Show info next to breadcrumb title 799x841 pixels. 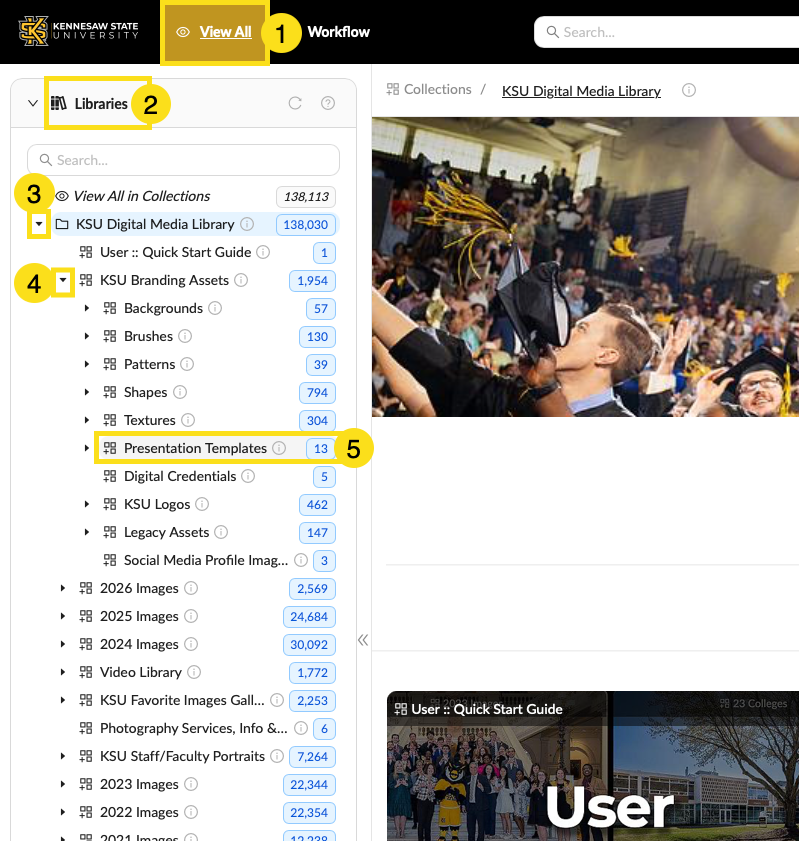(689, 90)
